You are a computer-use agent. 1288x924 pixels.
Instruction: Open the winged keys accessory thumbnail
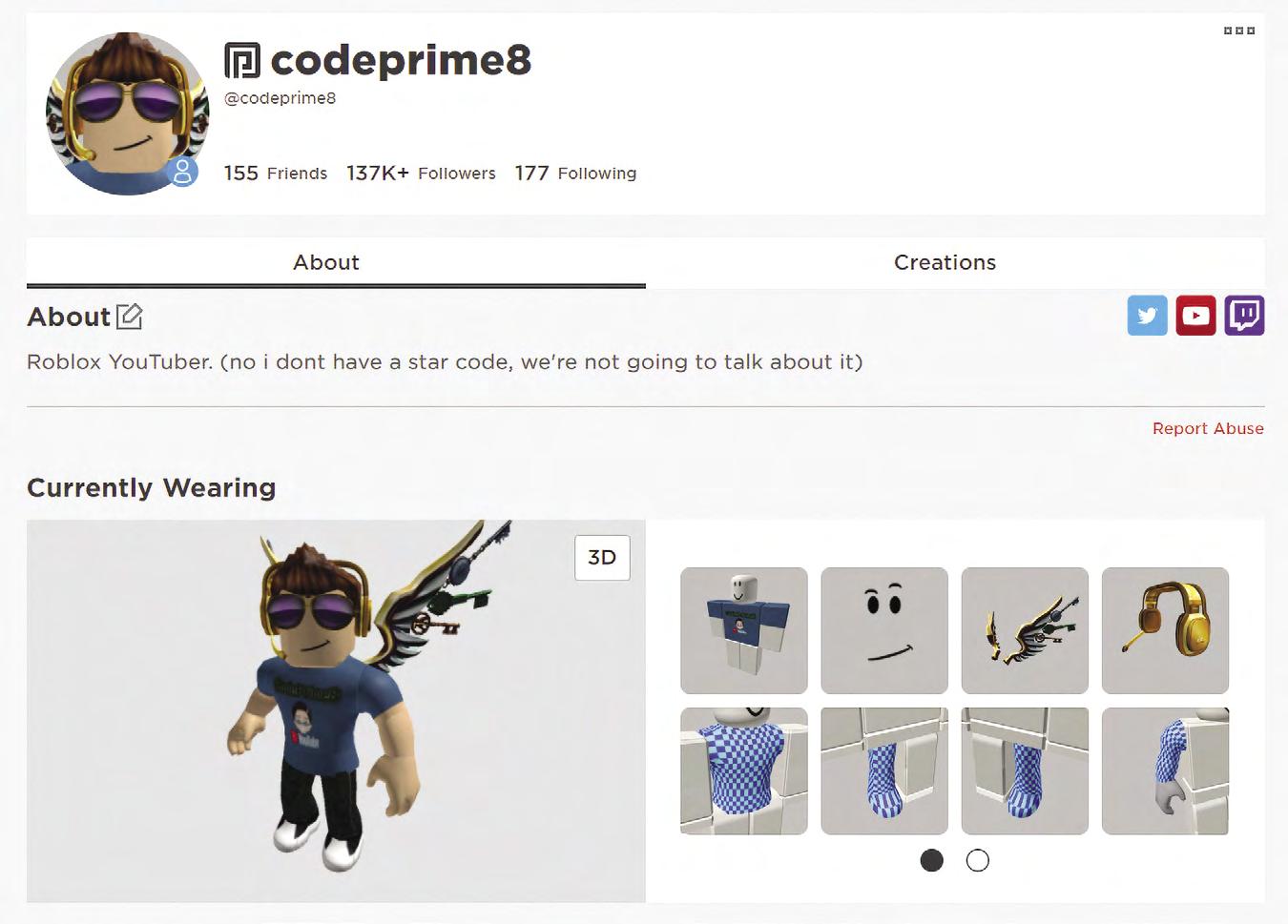pyautogui.click(x=1025, y=630)
